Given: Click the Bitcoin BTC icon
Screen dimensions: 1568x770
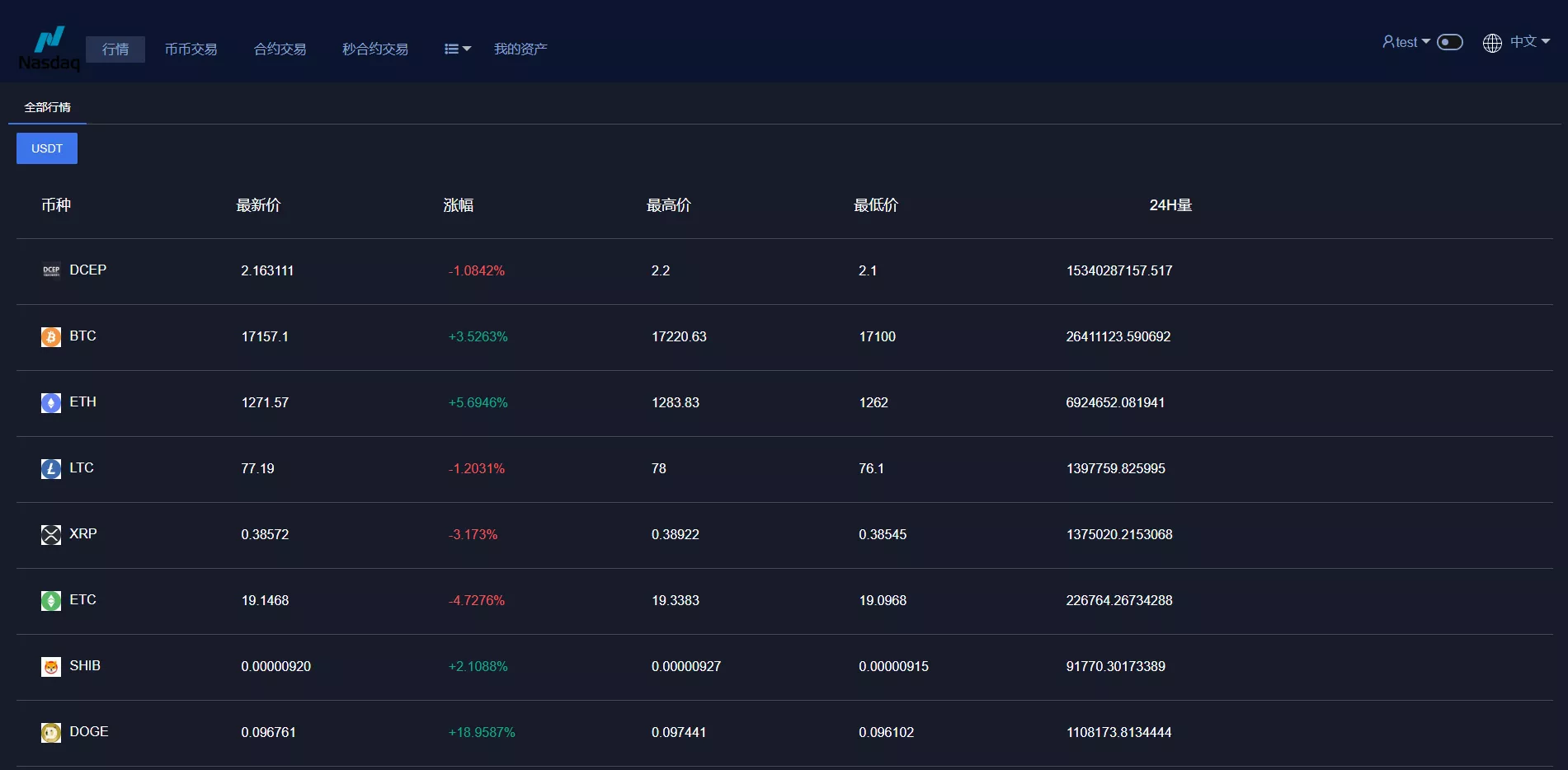Looking at the screenshot, I should [x=51, y=336].
